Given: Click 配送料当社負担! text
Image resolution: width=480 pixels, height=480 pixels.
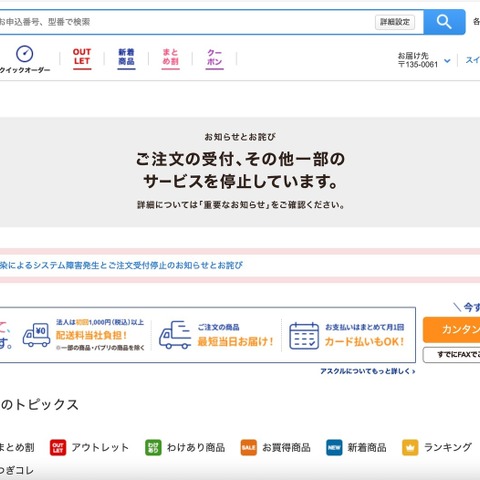Looking at the screenshot, I should (x=91, y=335).
